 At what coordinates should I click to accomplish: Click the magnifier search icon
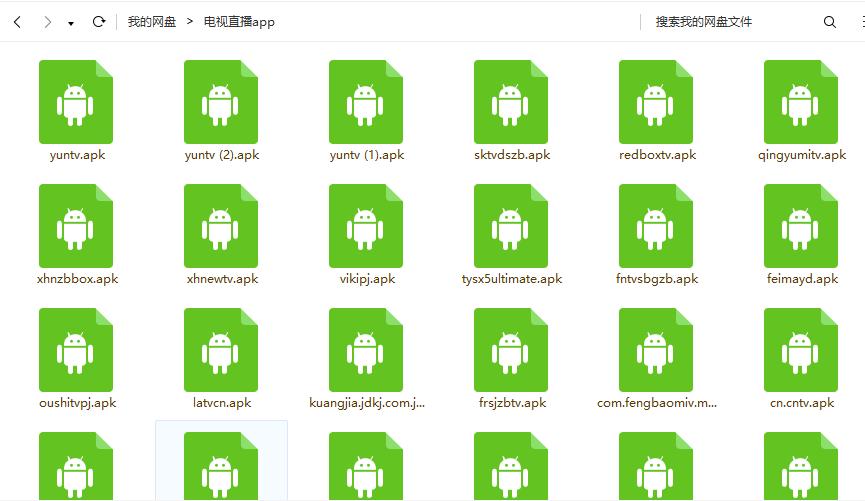tap(830, 22)
